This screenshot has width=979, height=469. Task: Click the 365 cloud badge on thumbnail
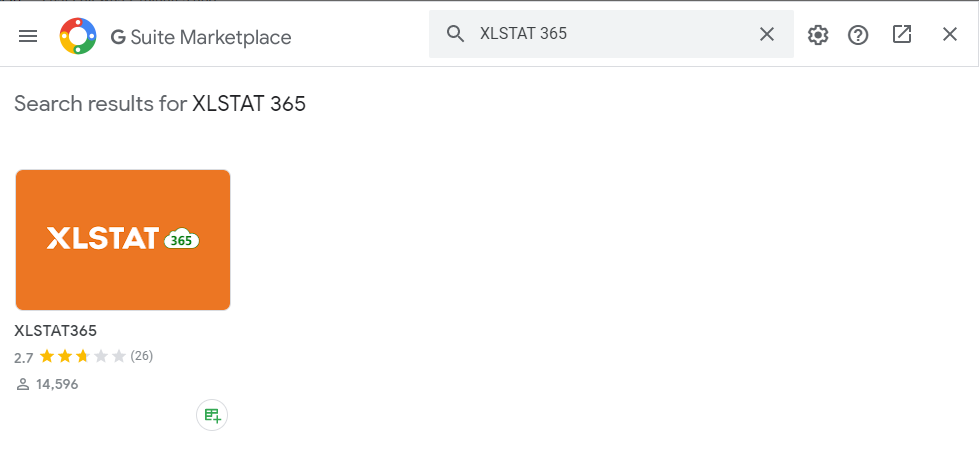click(181, 240)
